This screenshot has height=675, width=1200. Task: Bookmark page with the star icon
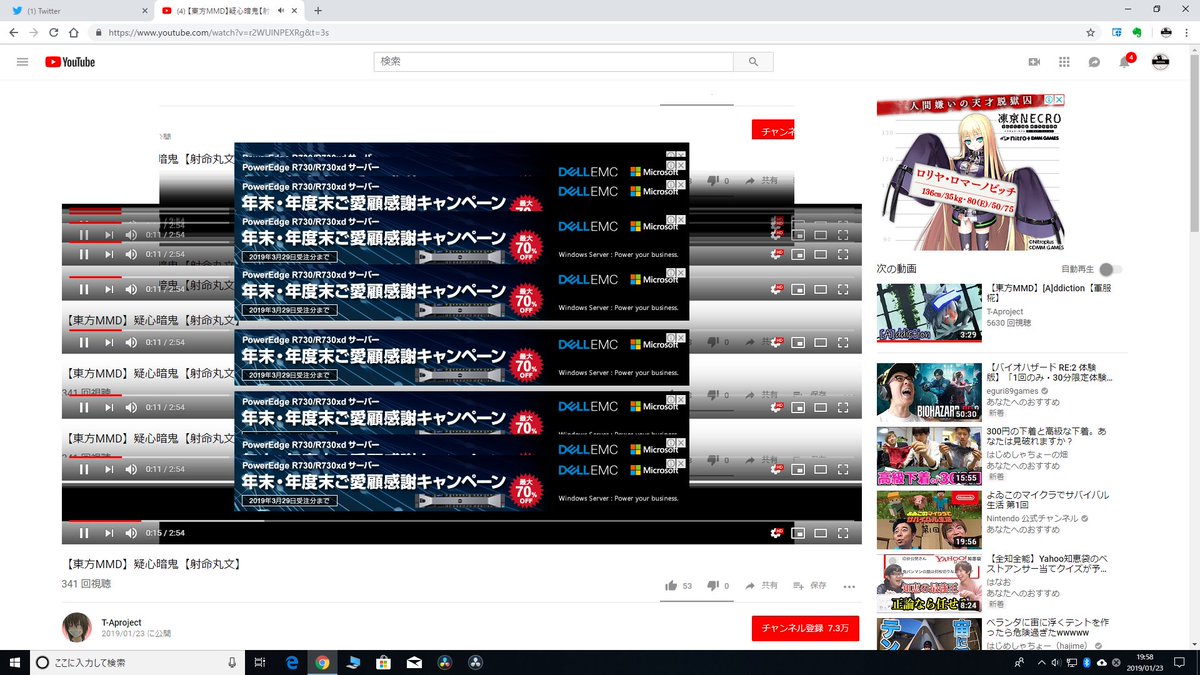tap(1090, 32)
